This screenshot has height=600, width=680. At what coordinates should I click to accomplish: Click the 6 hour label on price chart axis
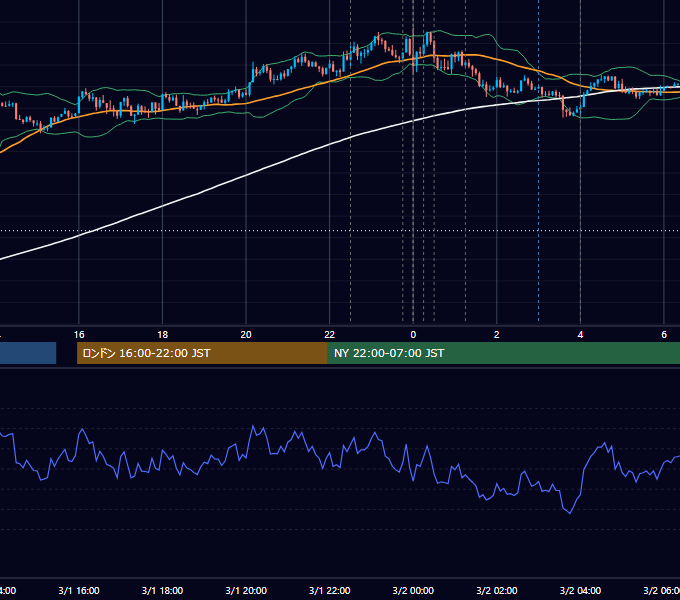pos(664,335)
